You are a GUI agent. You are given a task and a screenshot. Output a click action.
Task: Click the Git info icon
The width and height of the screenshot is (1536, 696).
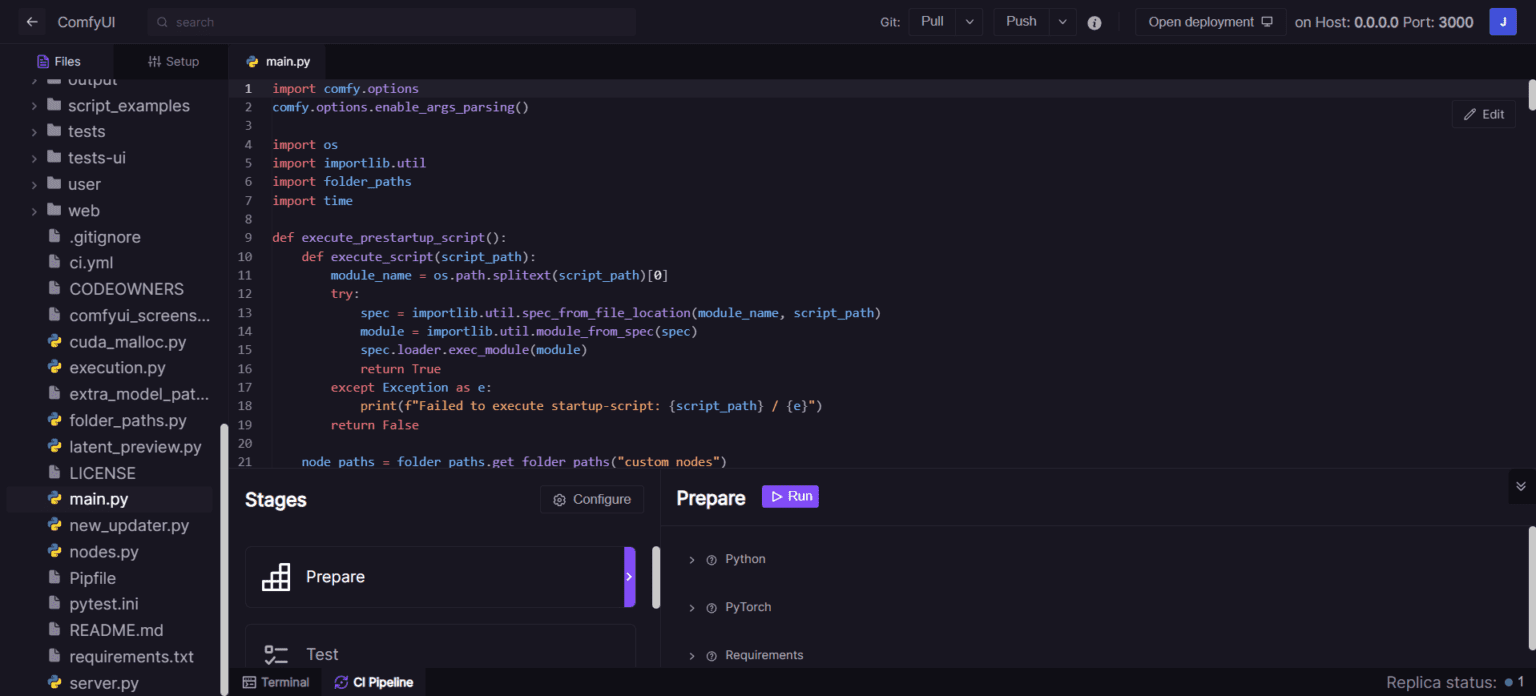(1094, 23)
